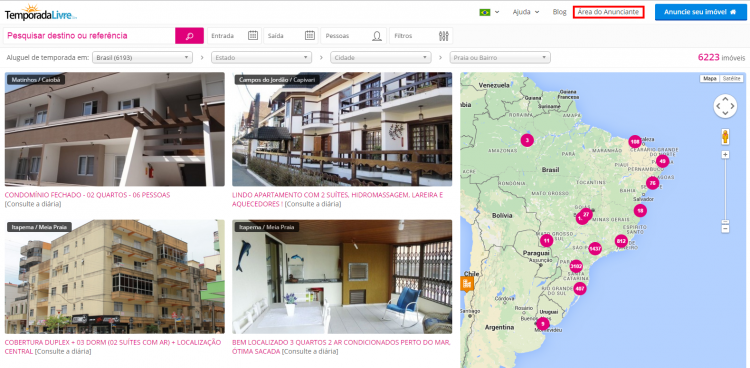Click the magenta search magnifier button

pyautogui.click(x=189, y=36)
